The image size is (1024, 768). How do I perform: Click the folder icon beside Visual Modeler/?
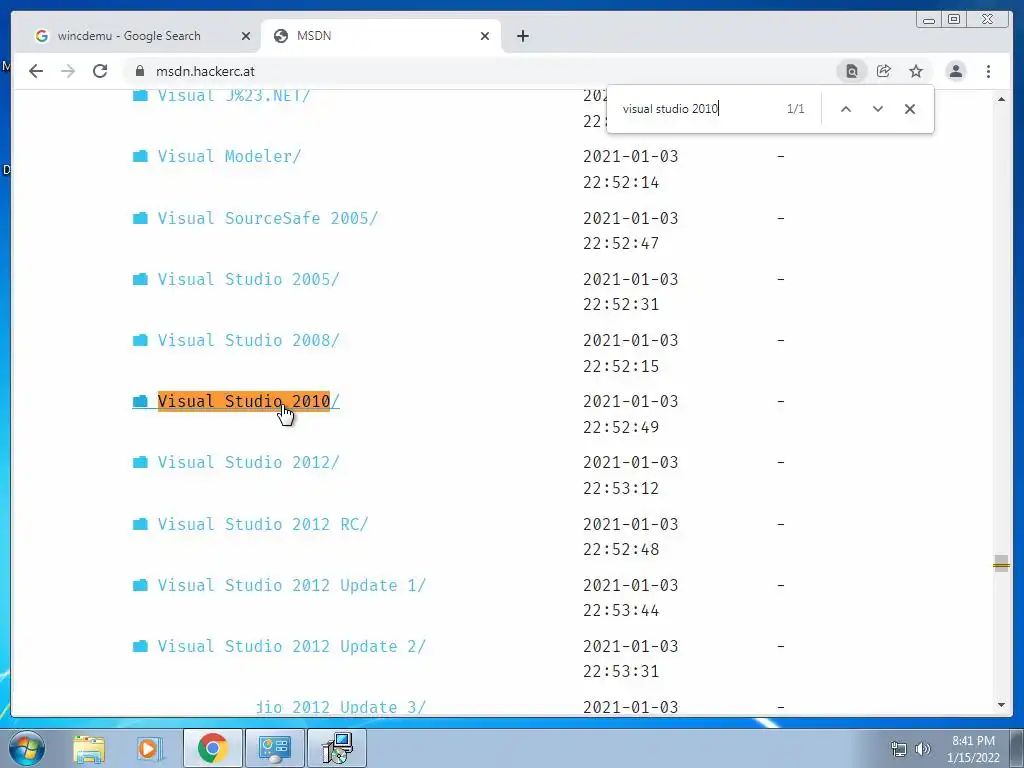pyautogui.click(x=140, y=156)
